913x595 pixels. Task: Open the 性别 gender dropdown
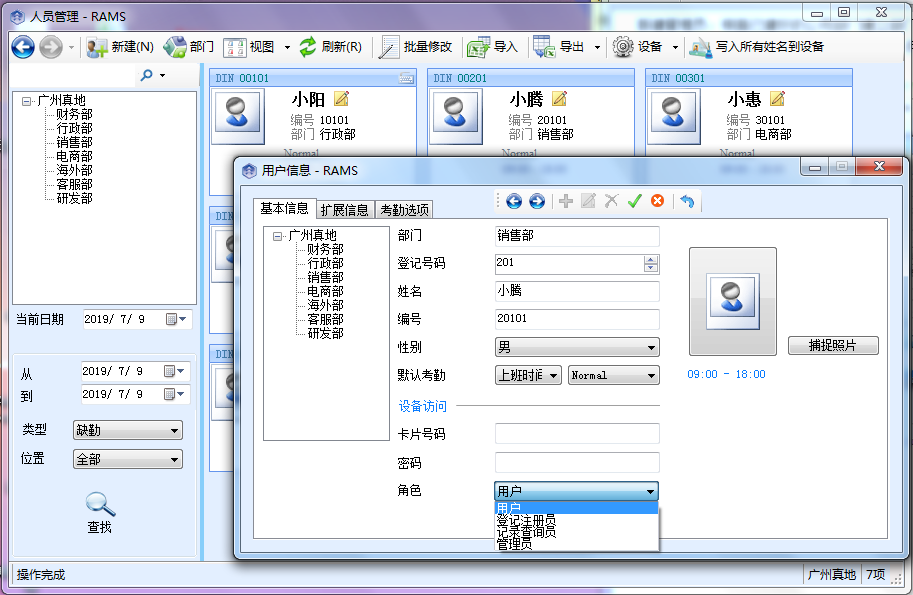pos(577,348)
